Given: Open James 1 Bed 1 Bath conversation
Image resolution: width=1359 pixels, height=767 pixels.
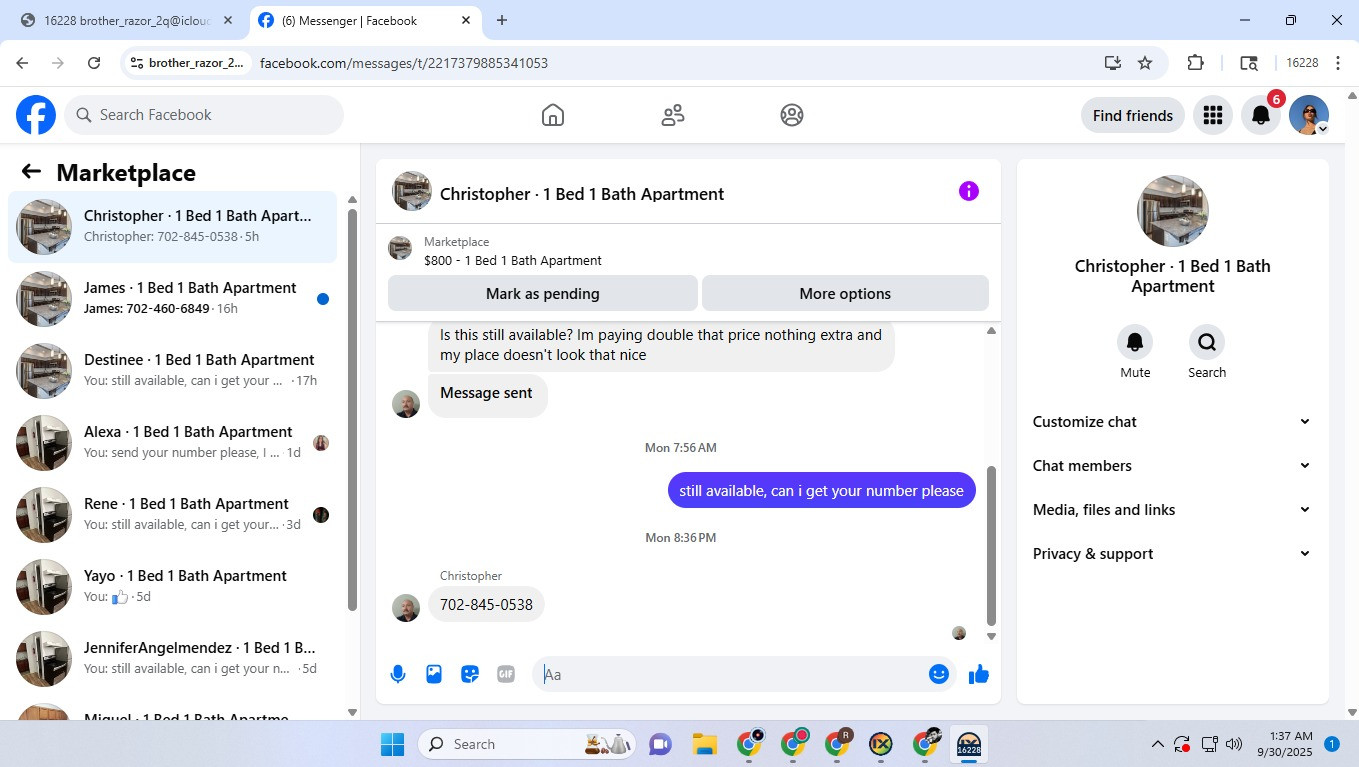Looking at the screenshot, I should 173,299.
